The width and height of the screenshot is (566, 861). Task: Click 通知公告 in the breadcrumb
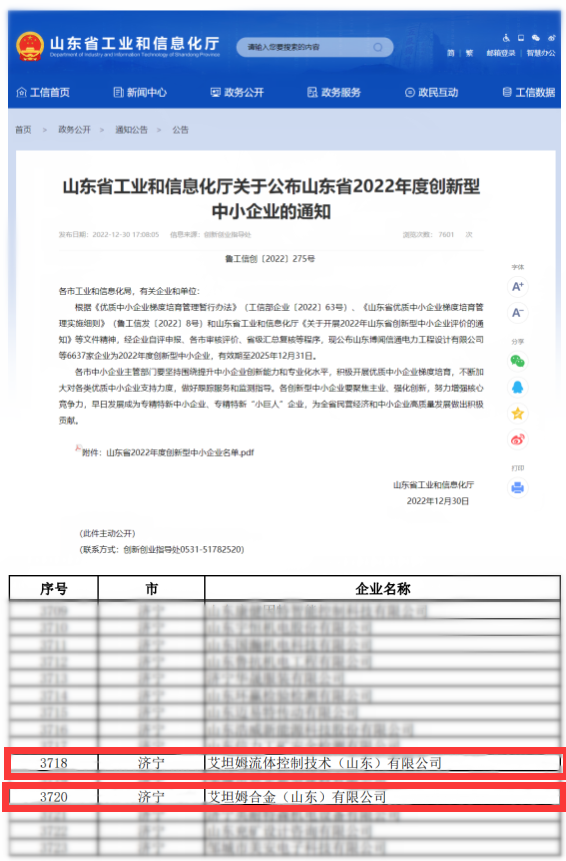[x=131, y=130]
